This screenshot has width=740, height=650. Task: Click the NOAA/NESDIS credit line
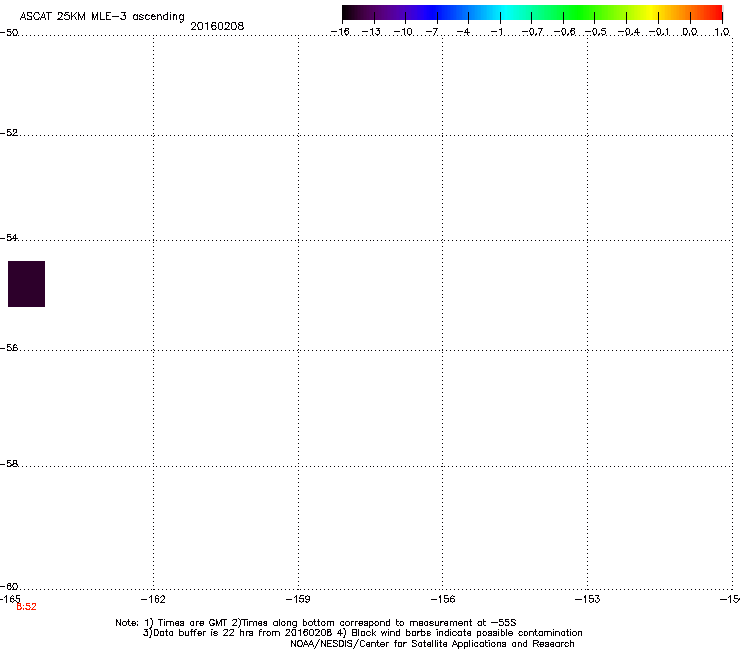coord(432,644)
